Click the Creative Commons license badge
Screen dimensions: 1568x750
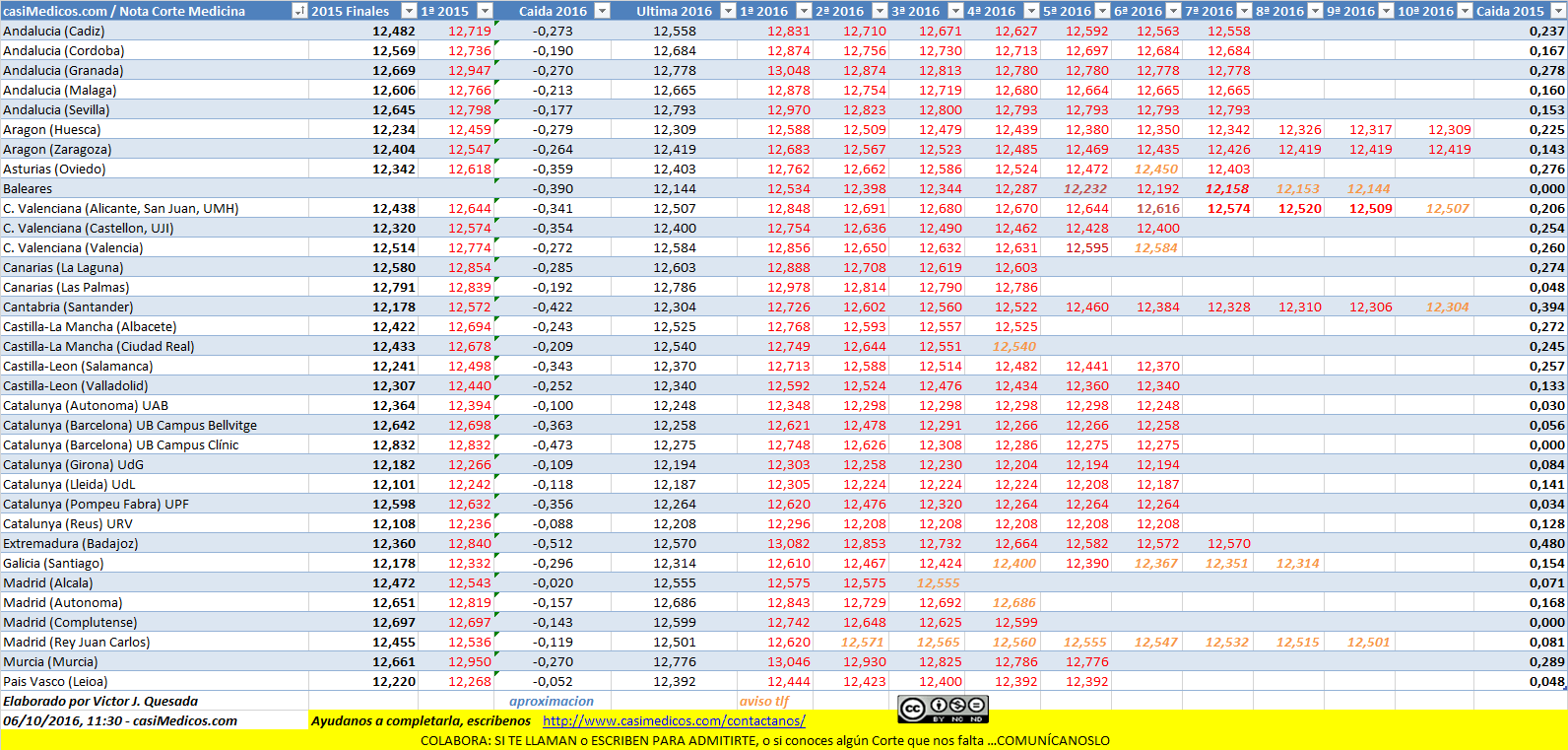(x=943, y=709)
